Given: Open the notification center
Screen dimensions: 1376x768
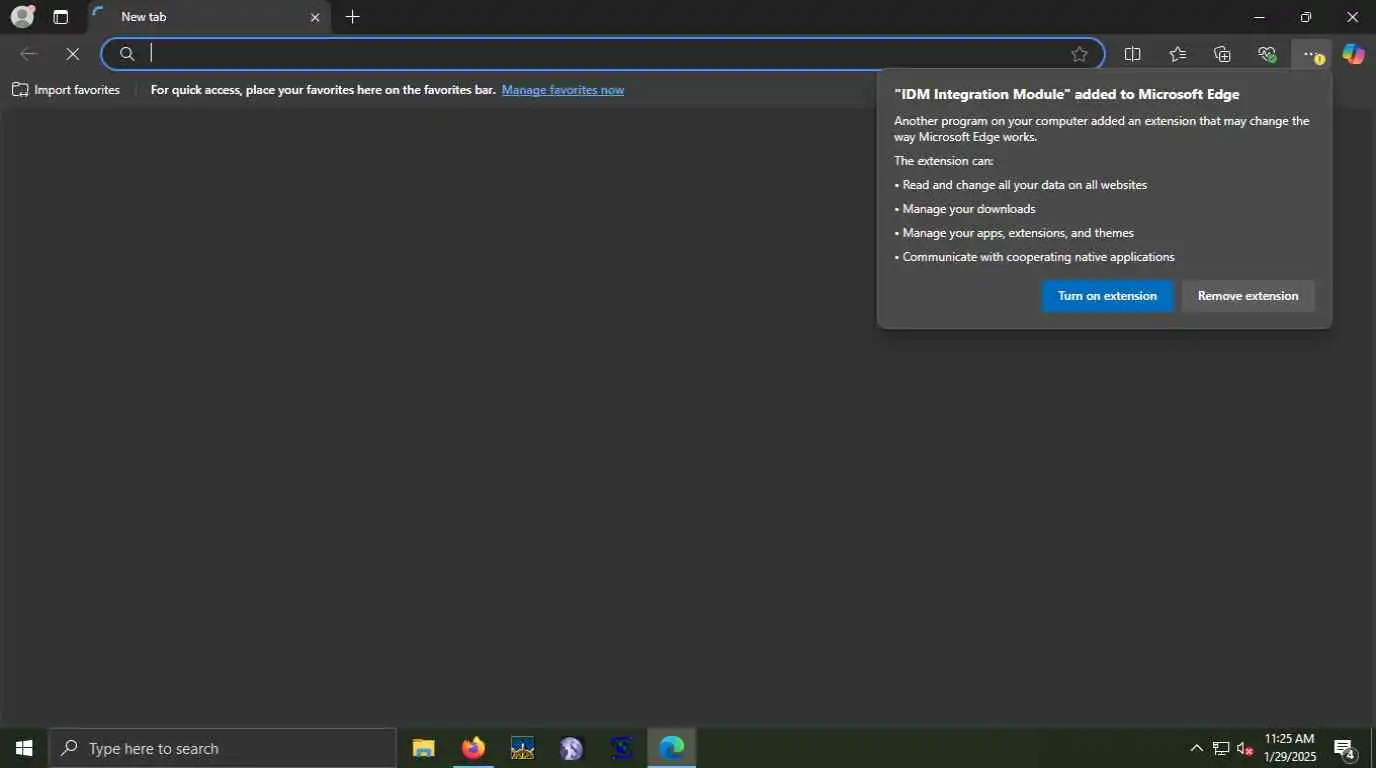Looking at the screenshot, I should tap(1345, 748).
